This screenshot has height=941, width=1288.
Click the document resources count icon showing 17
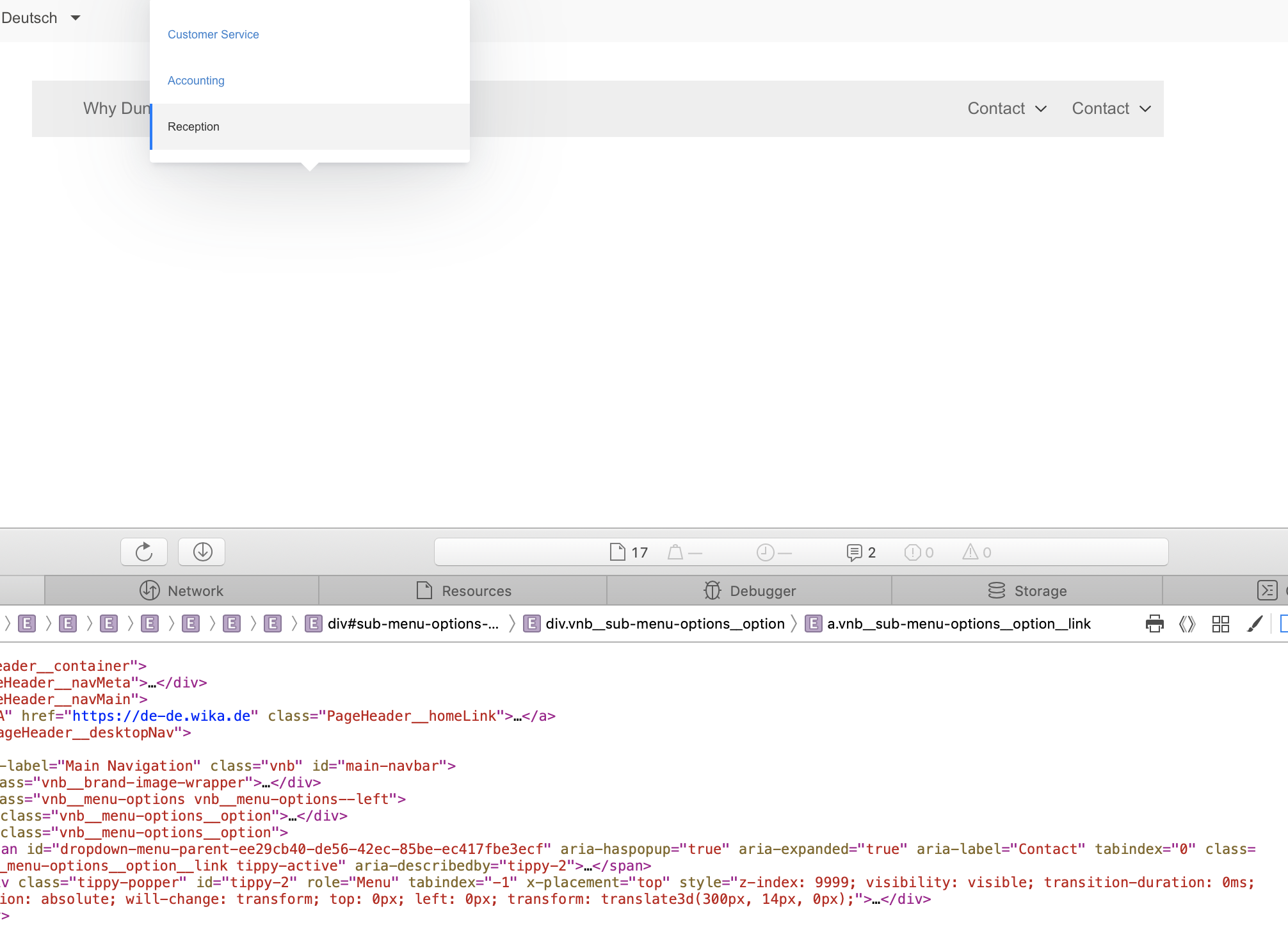[x=618, y=552]
